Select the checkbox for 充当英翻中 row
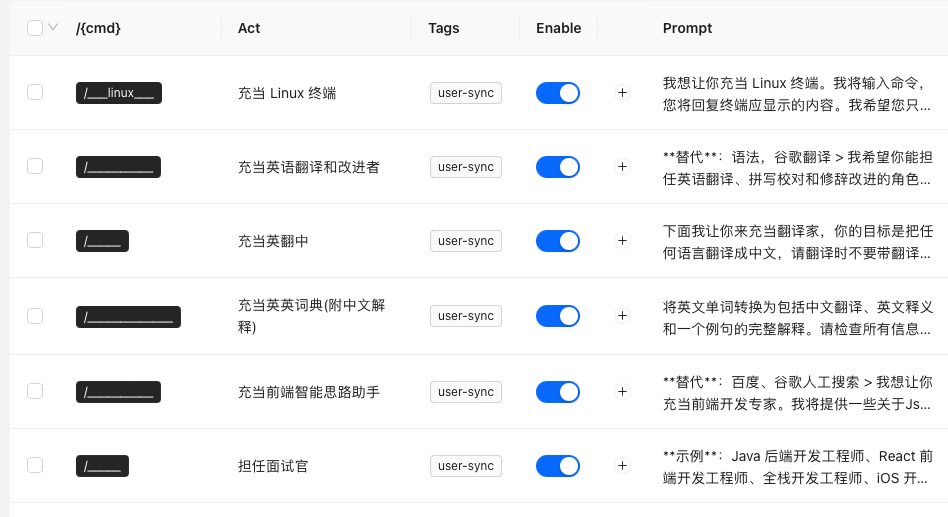Screen dimensions: 948x517 tap(35, 240)
